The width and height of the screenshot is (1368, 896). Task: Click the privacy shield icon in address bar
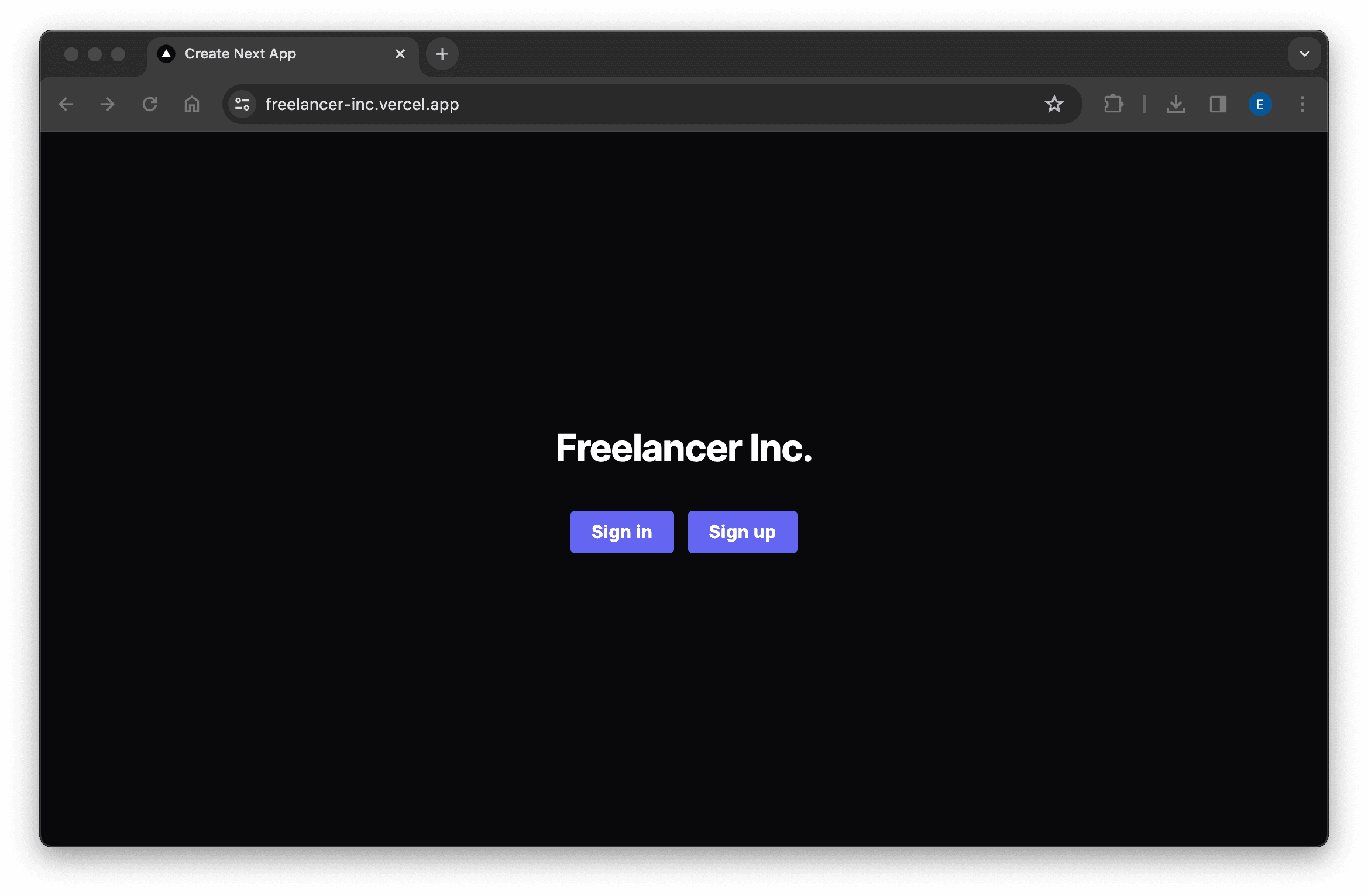(x=242, y=104)
